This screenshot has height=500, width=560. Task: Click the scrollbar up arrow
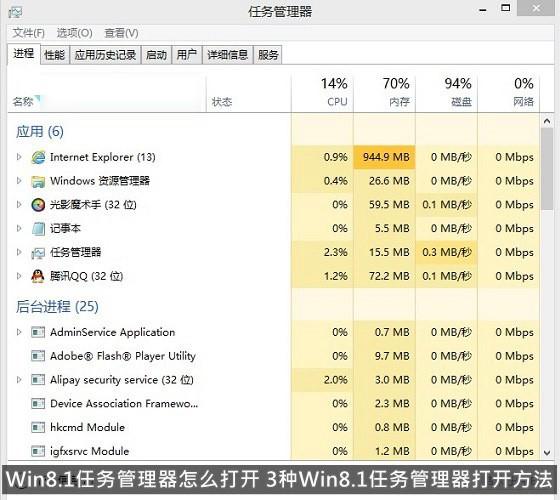547,121
